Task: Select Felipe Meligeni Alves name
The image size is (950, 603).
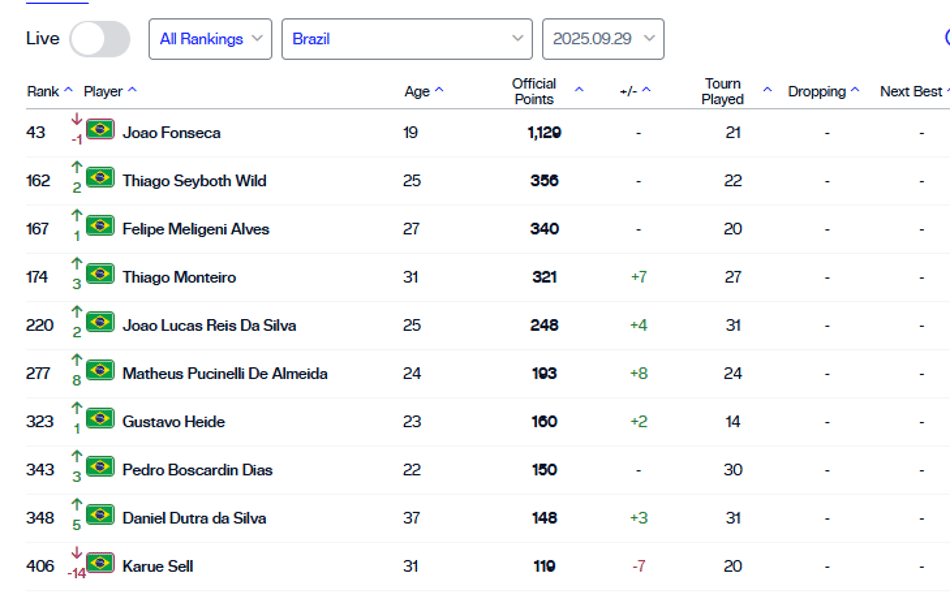Action: pos(196,229)
